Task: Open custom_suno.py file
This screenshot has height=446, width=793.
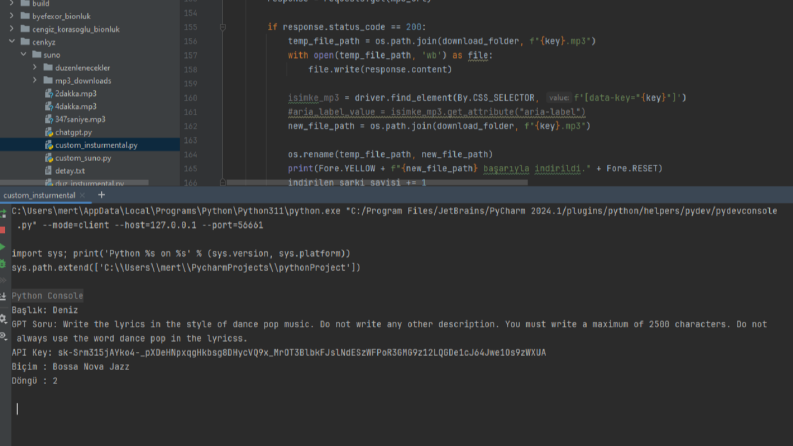Action: pos(83,158)
